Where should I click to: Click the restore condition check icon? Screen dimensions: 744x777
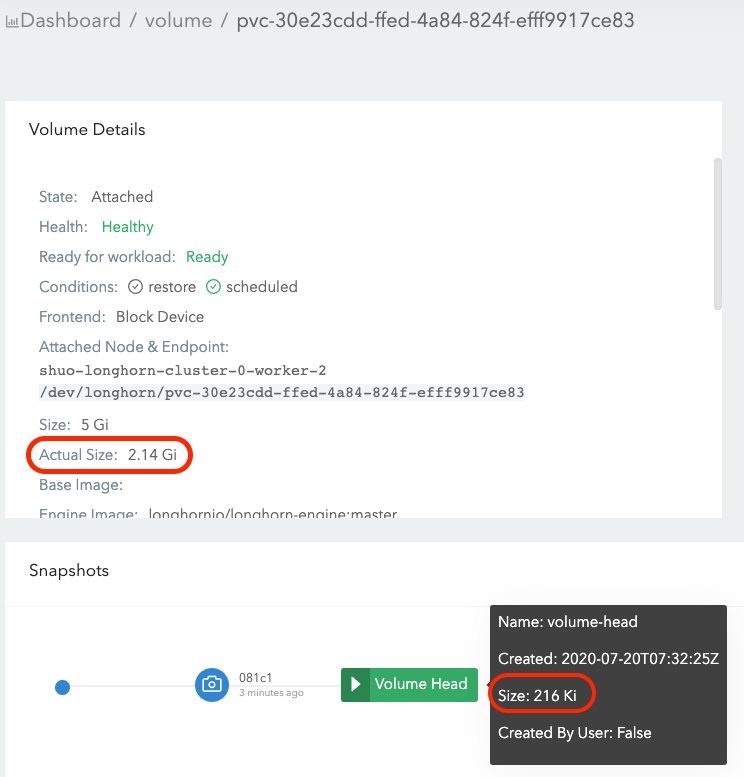pos(136,287)
